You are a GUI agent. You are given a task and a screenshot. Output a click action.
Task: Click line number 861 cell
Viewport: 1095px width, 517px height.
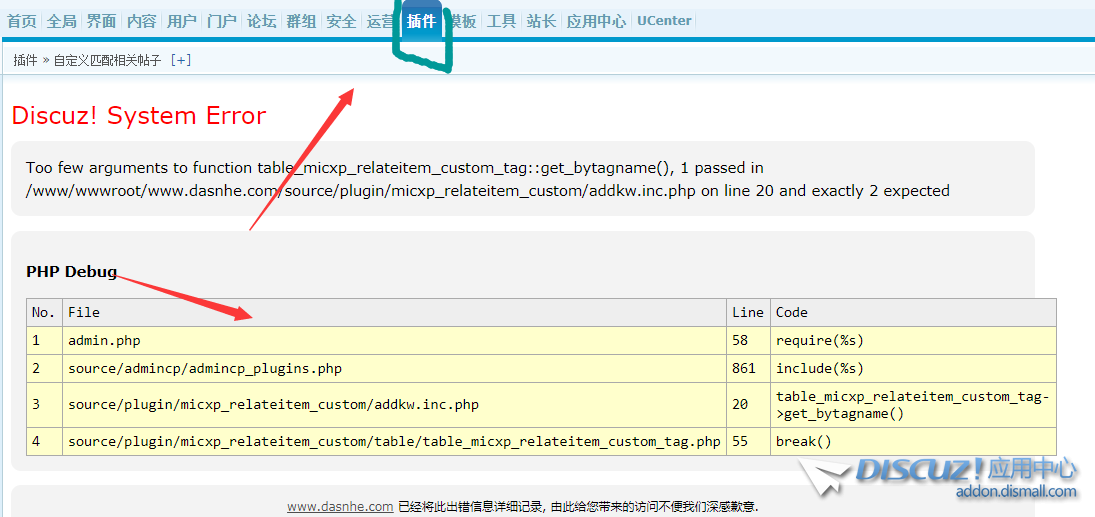click(x=748, y=368)
